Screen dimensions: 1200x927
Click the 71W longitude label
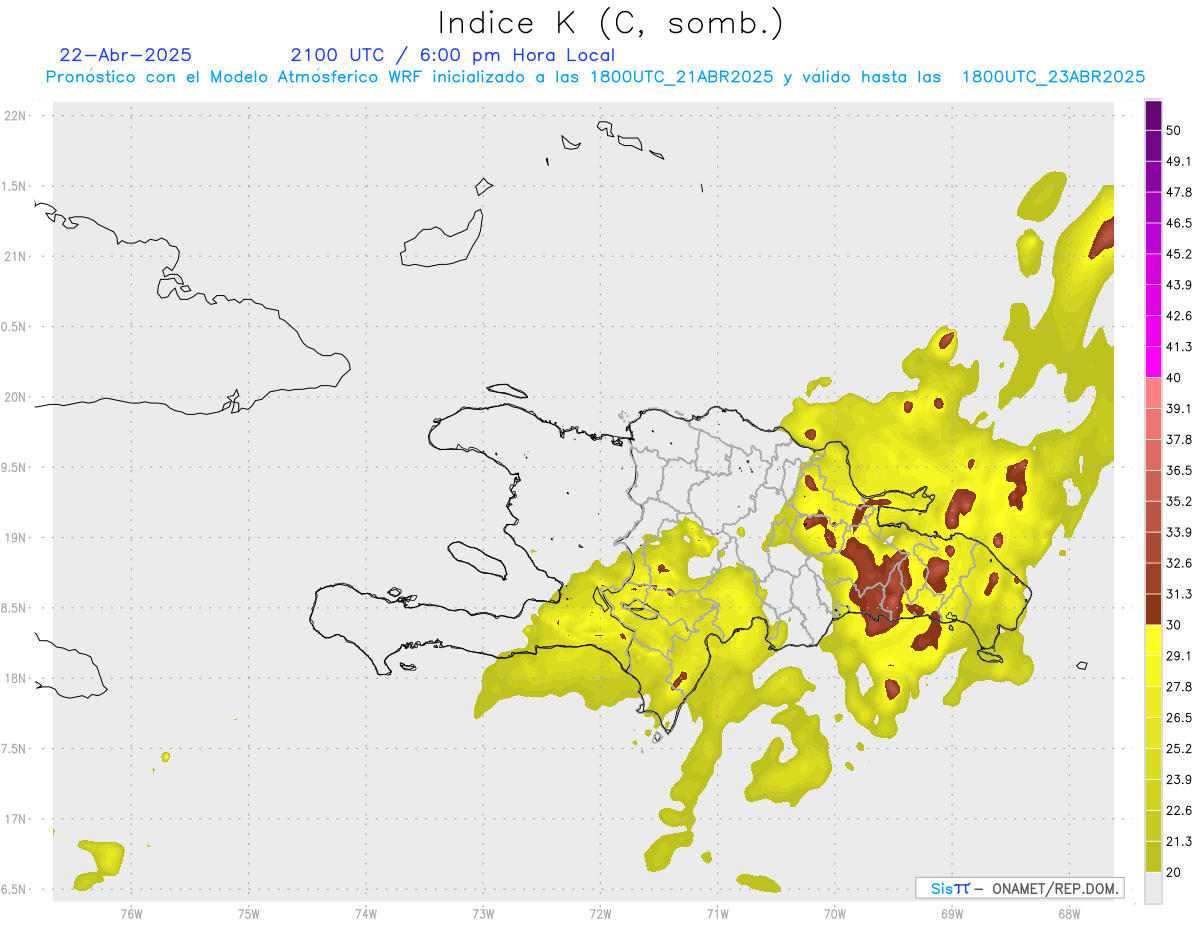click(x=717, y=913)
